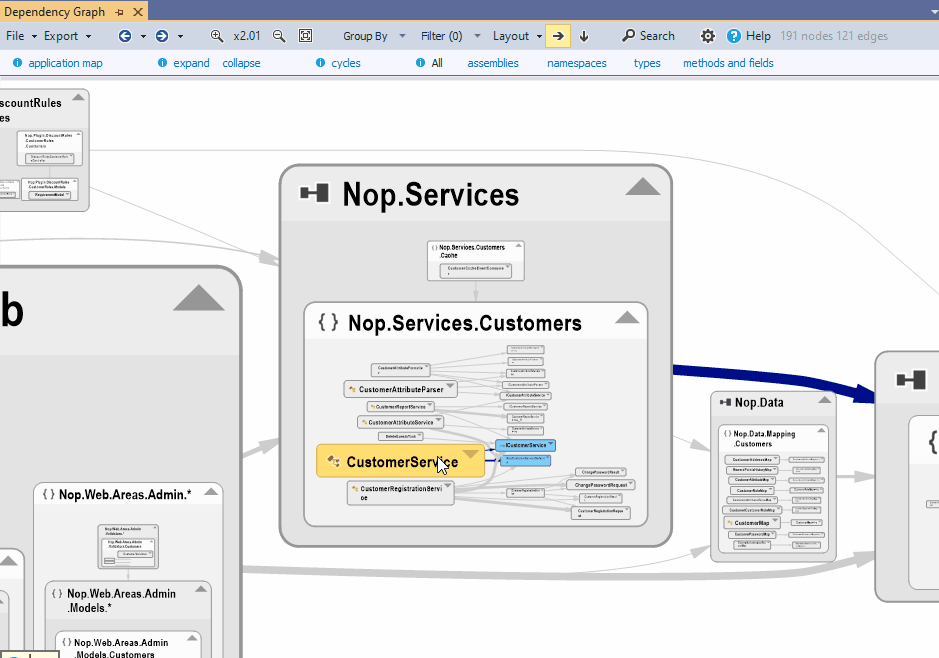Open the Filter (0) dropdown
This screenshot has height=658, width=939.
pos(449,36)
